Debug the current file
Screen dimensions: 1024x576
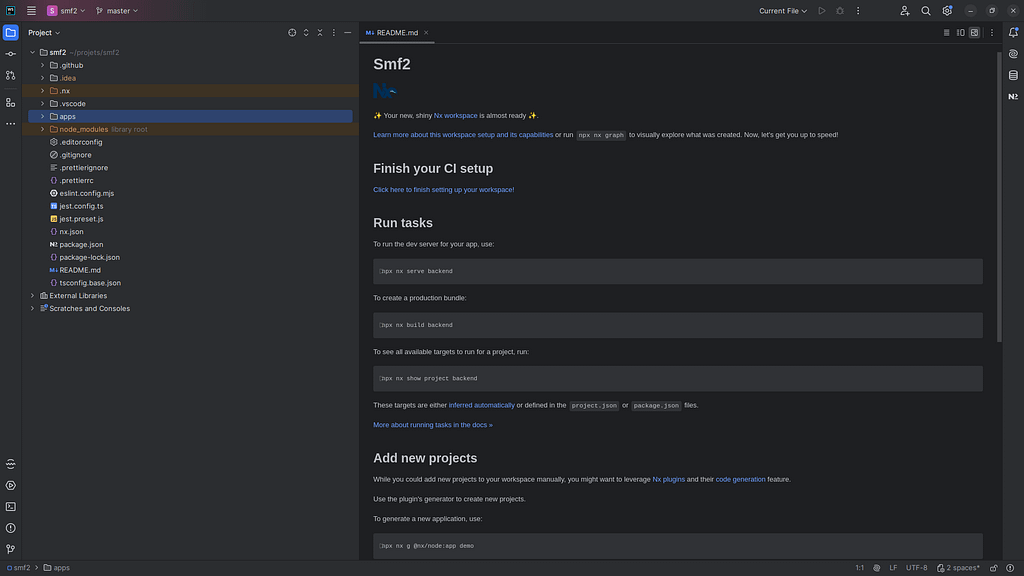[840, 11]
